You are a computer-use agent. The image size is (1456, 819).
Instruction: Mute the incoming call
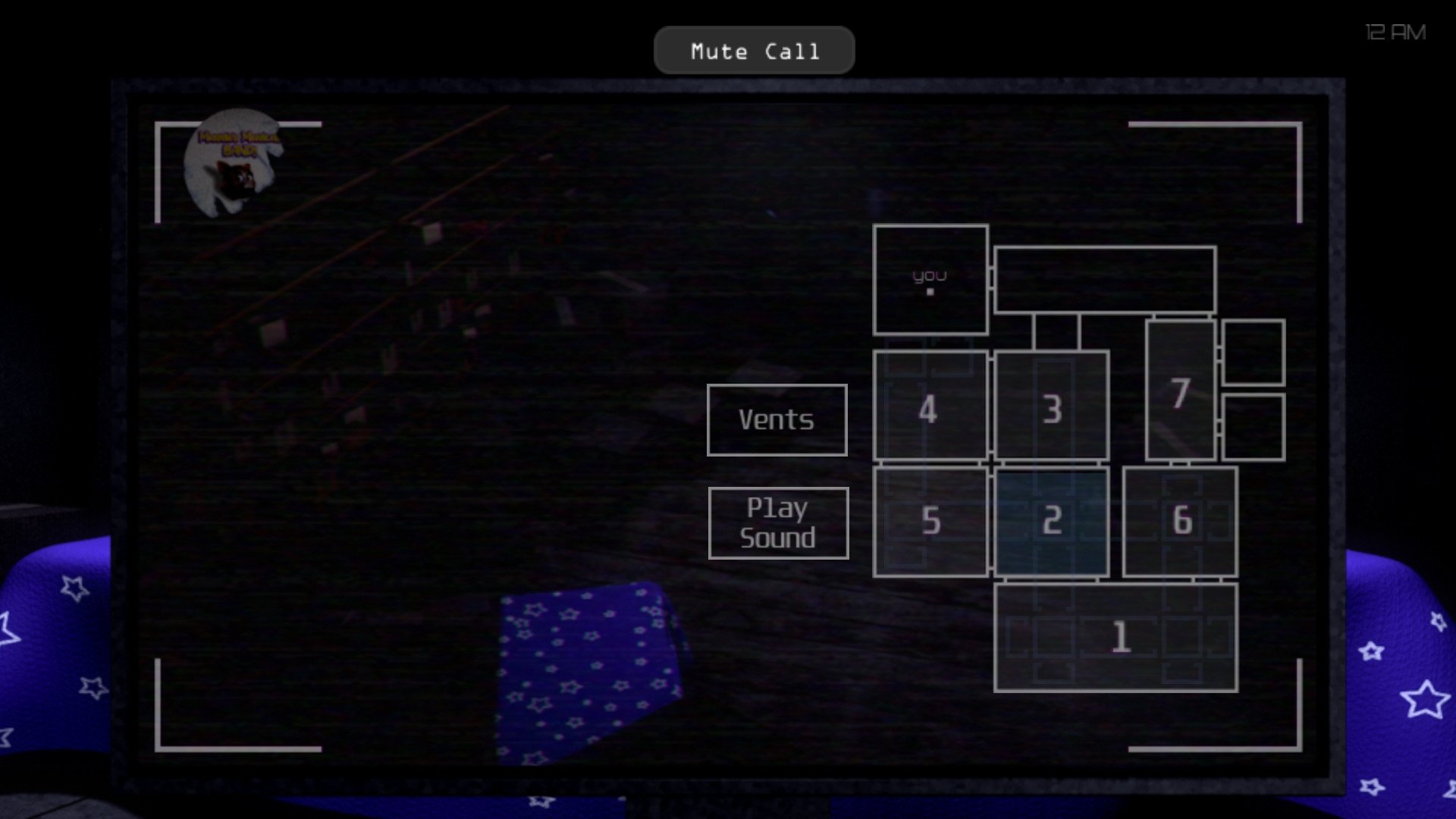(755, 51)
